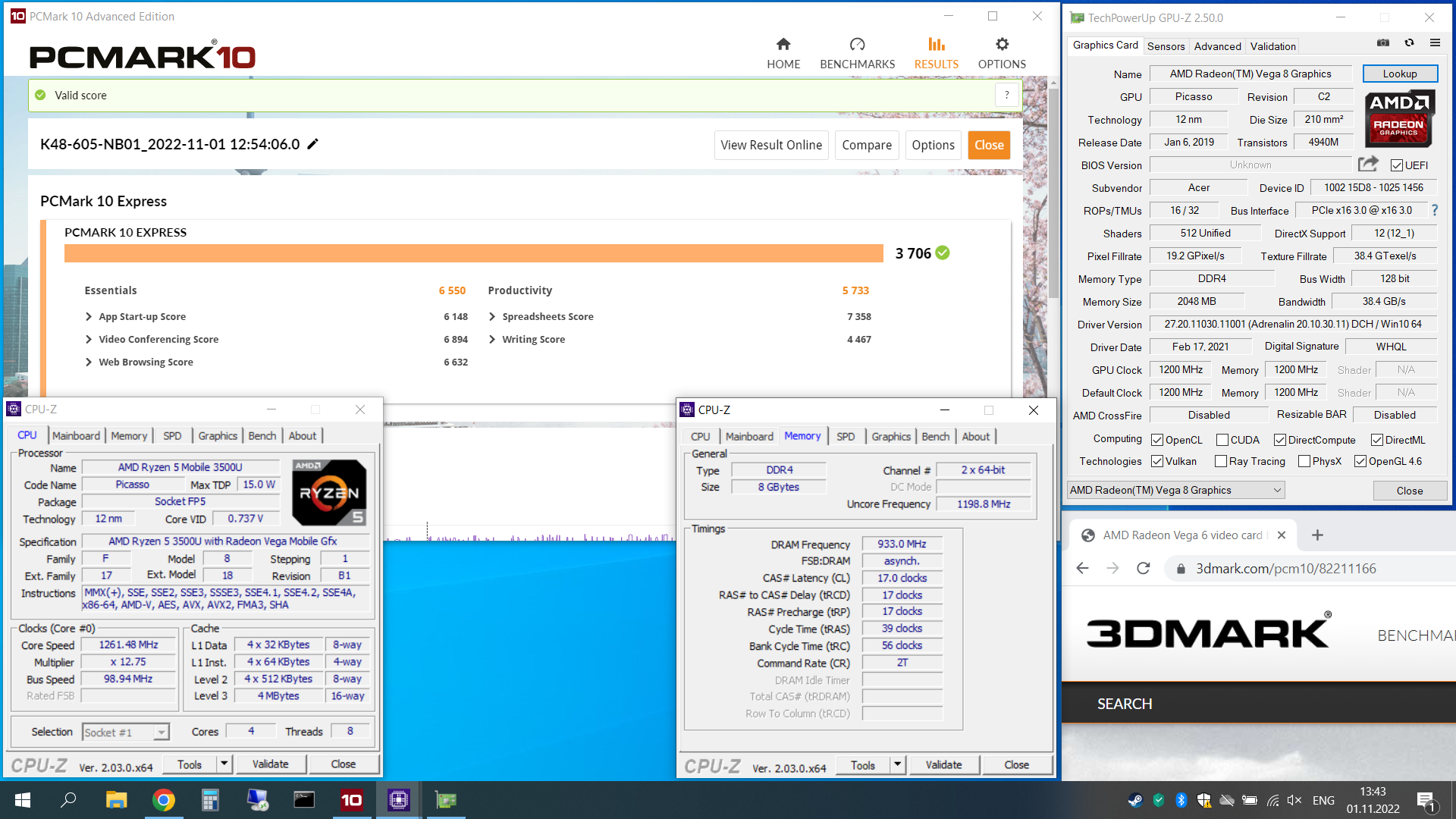
Task: Toggle the DirectCompute checkbox
Action: point(1280,440)
